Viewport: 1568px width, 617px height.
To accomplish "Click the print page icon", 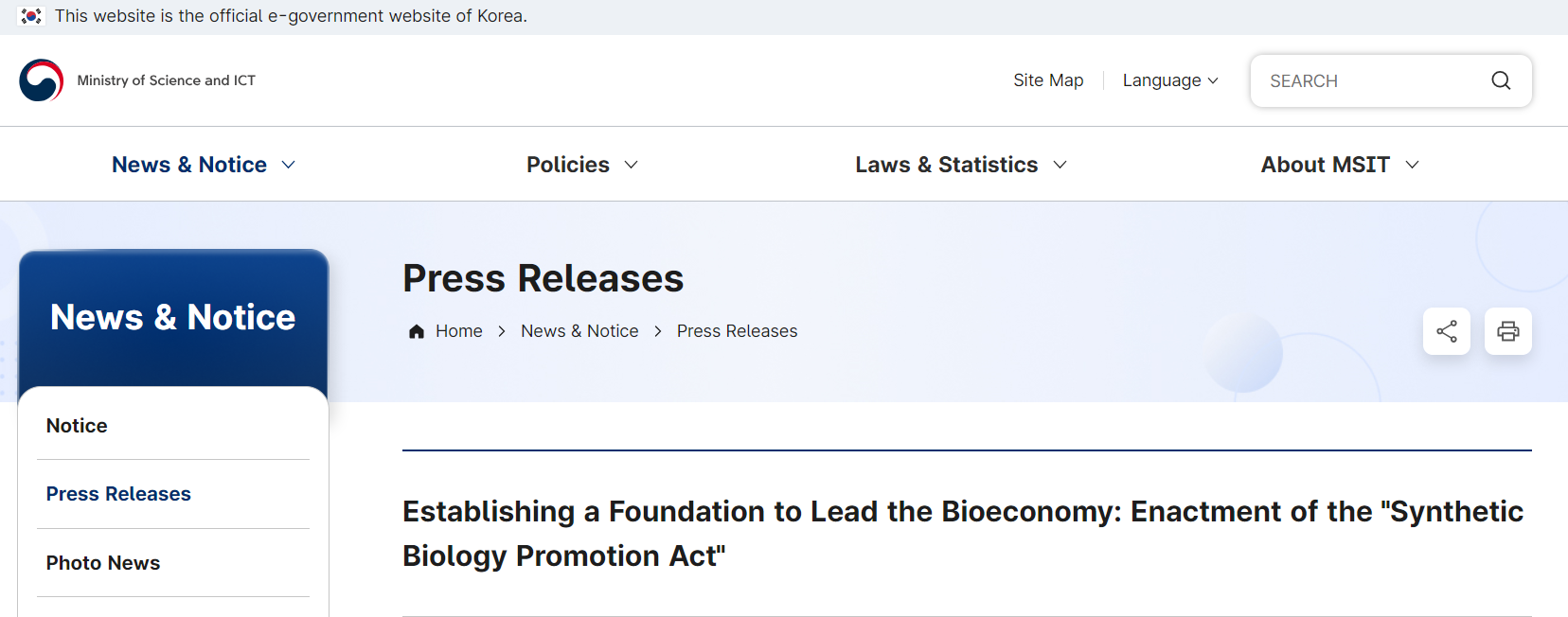I will click(1507, 331).
